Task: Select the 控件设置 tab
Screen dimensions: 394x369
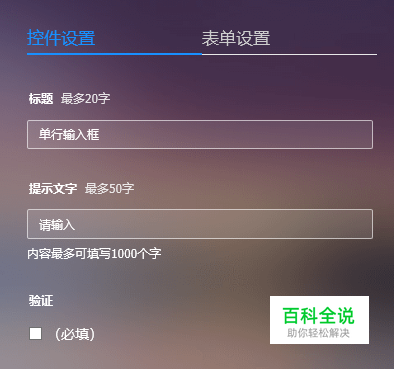Action: point(61,38)
